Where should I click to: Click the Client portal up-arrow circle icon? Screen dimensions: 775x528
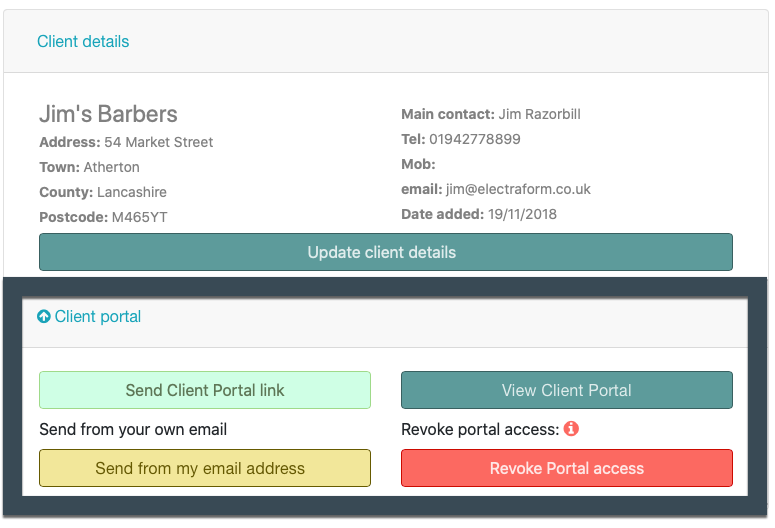click(x=44, y=316)
